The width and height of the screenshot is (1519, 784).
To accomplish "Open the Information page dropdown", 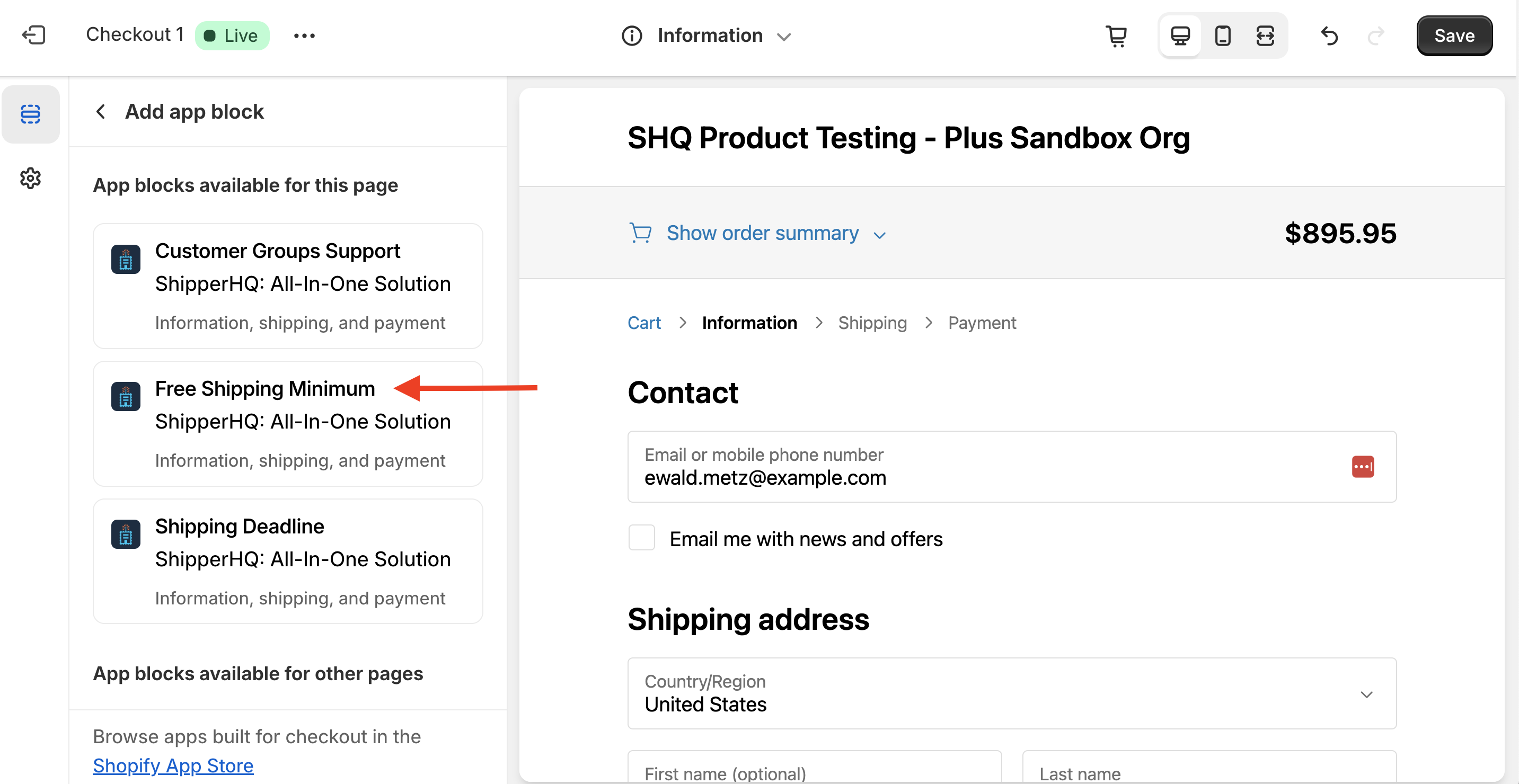I will pos(708,36).
